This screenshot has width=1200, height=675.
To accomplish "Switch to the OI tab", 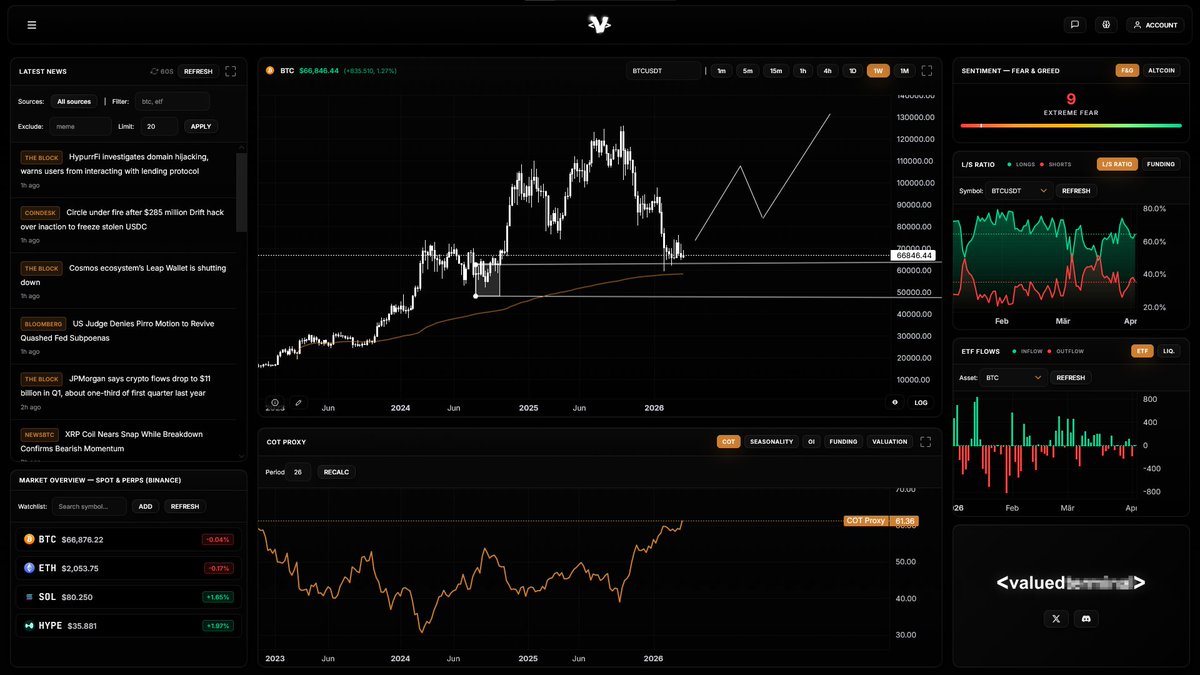I will click(811, 441).
